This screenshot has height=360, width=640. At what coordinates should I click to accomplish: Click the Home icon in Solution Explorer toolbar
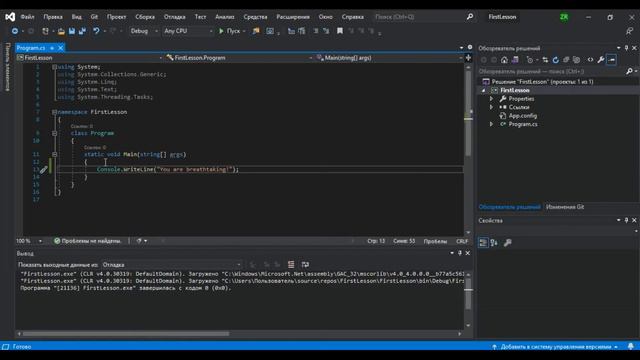point(504,60)
